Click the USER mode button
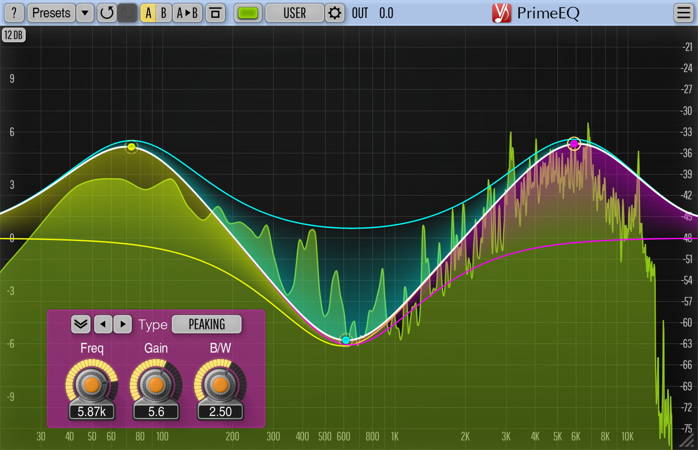Viewport: 698px width, 450px height. click(x=294, y=13)
